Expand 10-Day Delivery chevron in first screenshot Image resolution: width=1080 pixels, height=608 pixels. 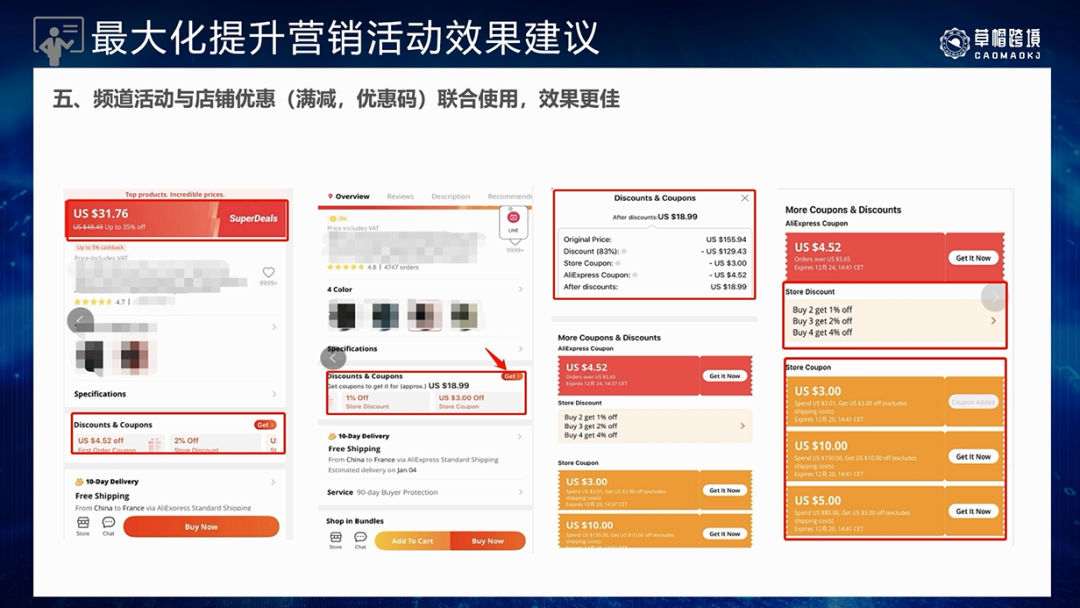(273, 482)
